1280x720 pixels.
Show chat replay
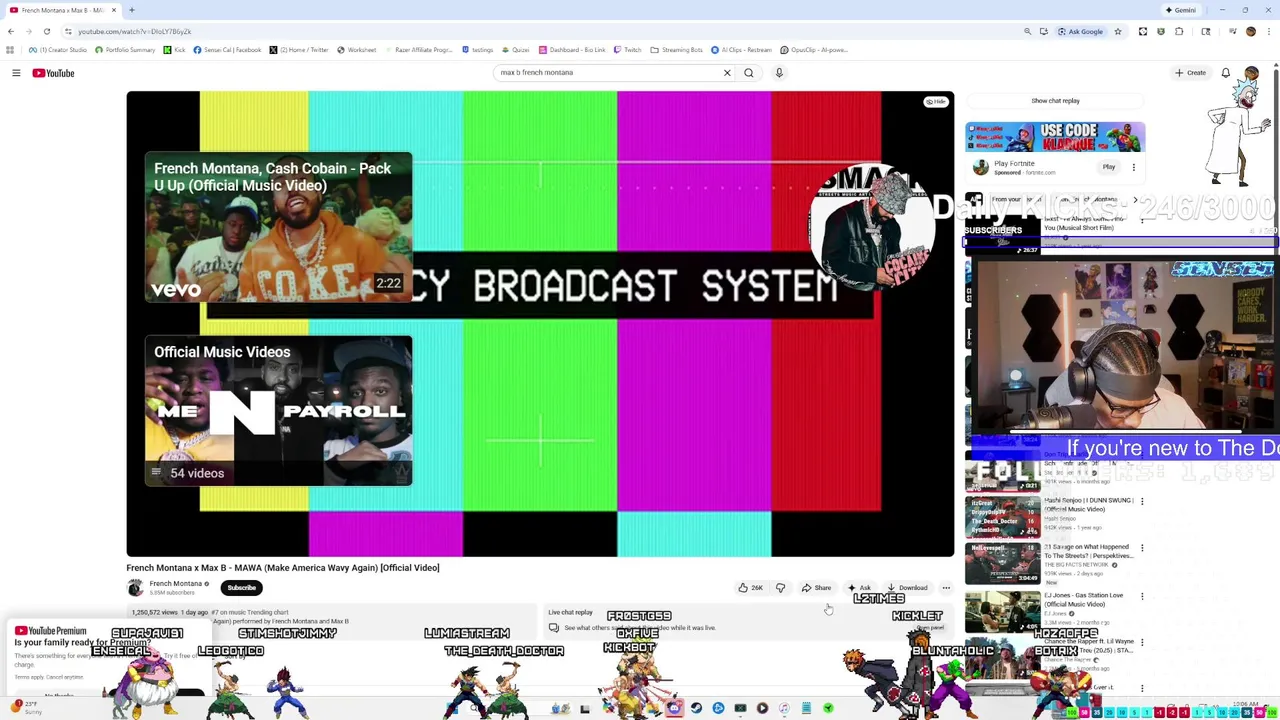[x=1055, y=101]
